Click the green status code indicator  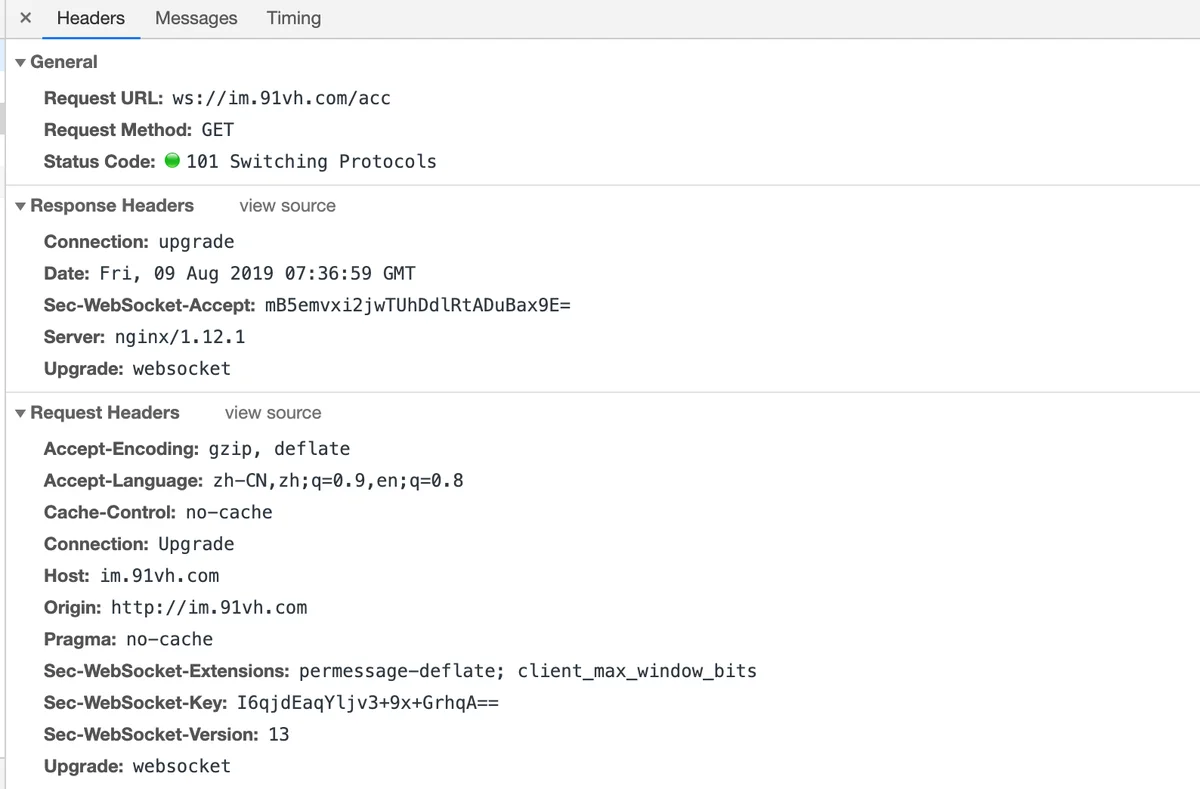[x=172, y=161]
